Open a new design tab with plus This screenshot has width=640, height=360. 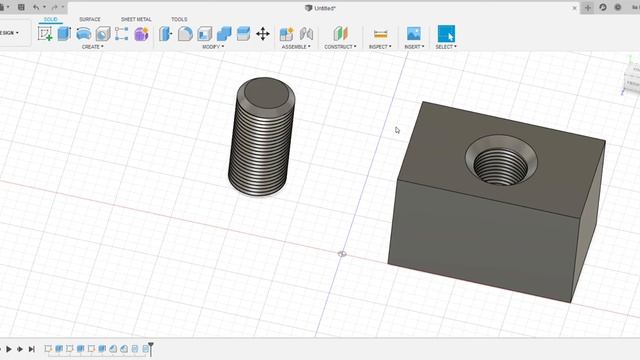click(588, 7)
